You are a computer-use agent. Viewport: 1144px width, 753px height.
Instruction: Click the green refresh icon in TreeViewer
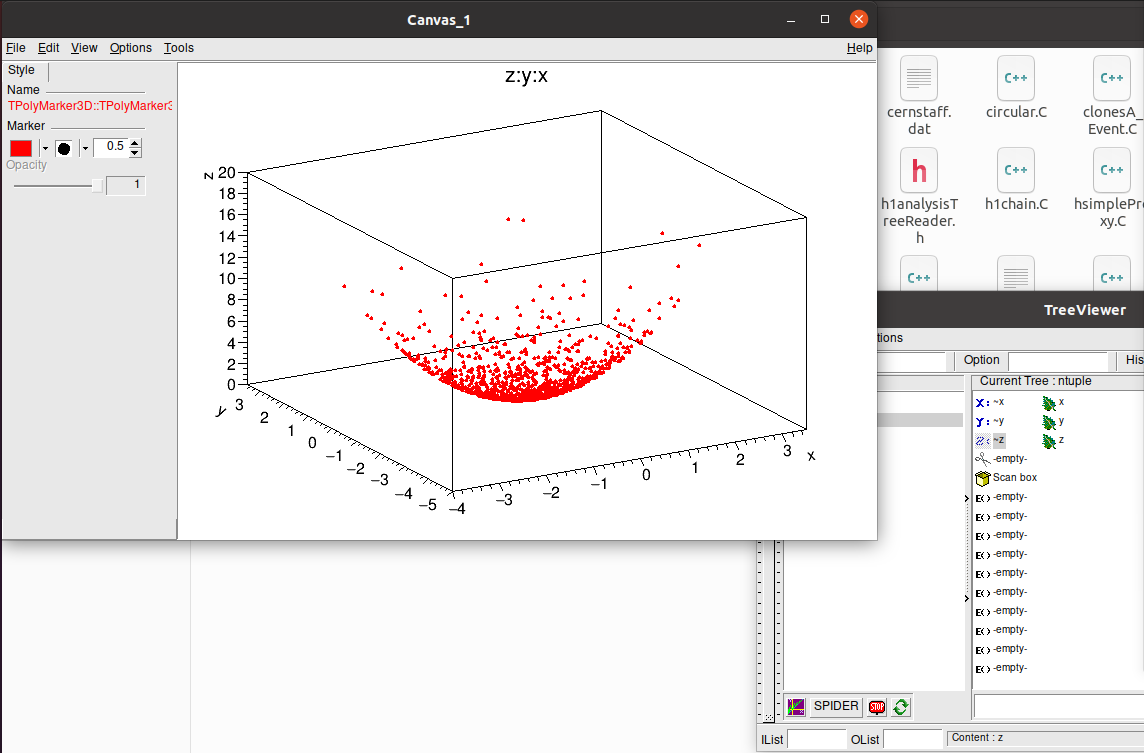coord(901,706)
